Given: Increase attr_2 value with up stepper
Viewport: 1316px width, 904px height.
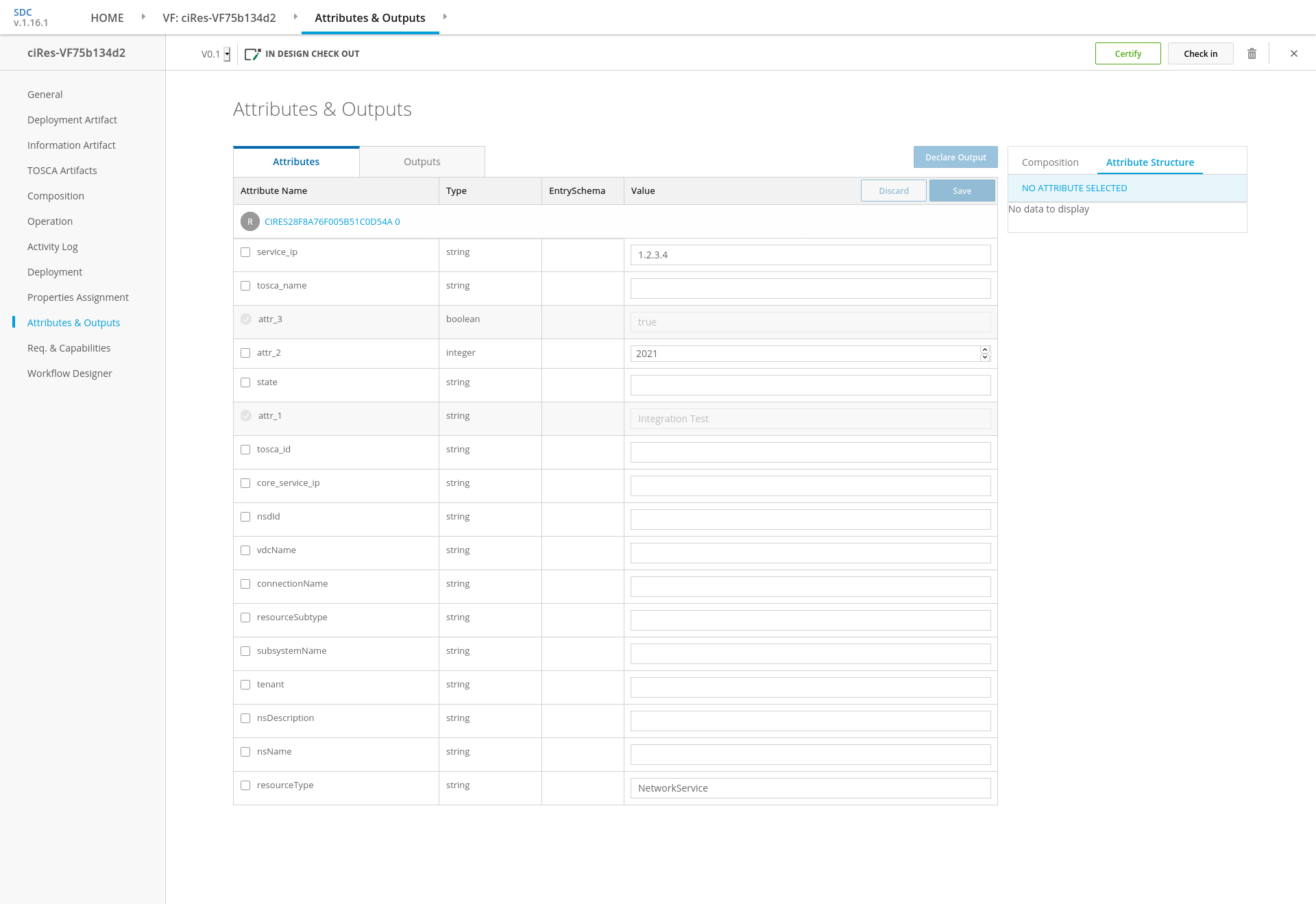Looking at the screenshot, I should pyautogui.click(x=985, y=350).
